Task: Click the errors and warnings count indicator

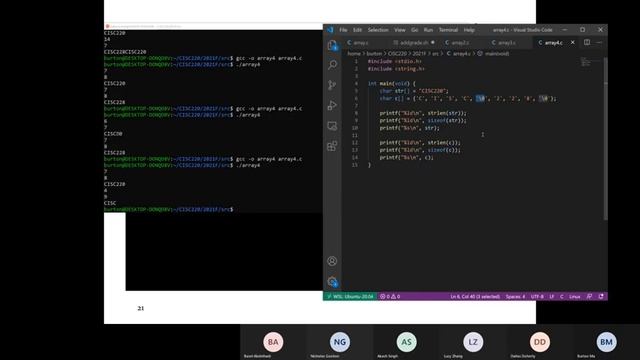Action: [x=390, y=296]
